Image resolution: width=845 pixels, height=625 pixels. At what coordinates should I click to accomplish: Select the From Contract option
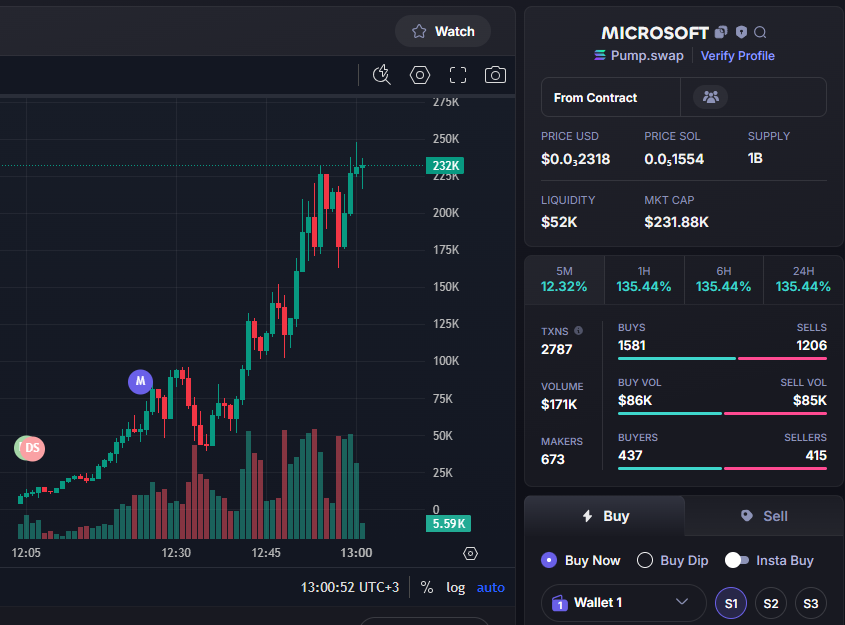[x=611, y=98]
